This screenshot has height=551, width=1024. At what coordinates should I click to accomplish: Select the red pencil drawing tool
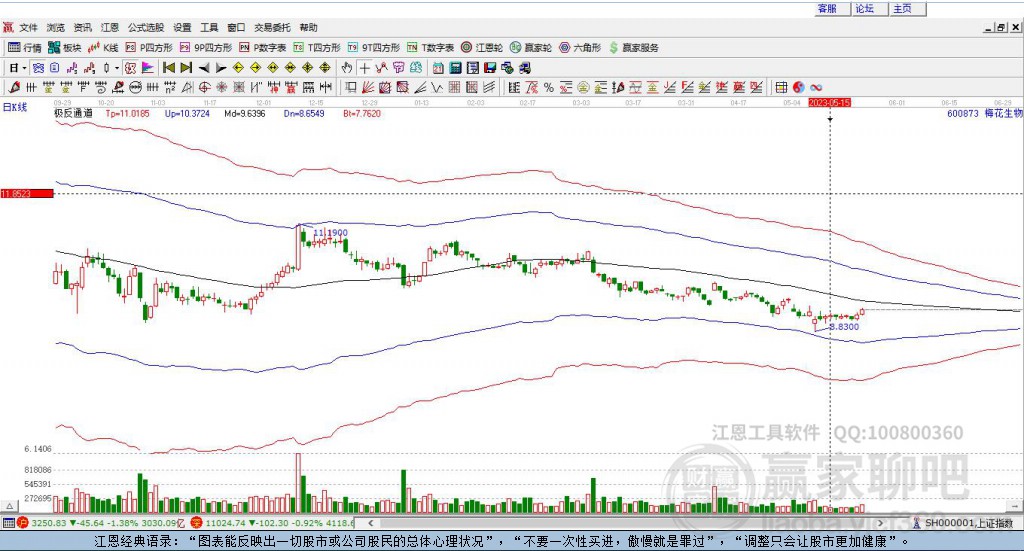pyautogui.click(x=14, y=87)
